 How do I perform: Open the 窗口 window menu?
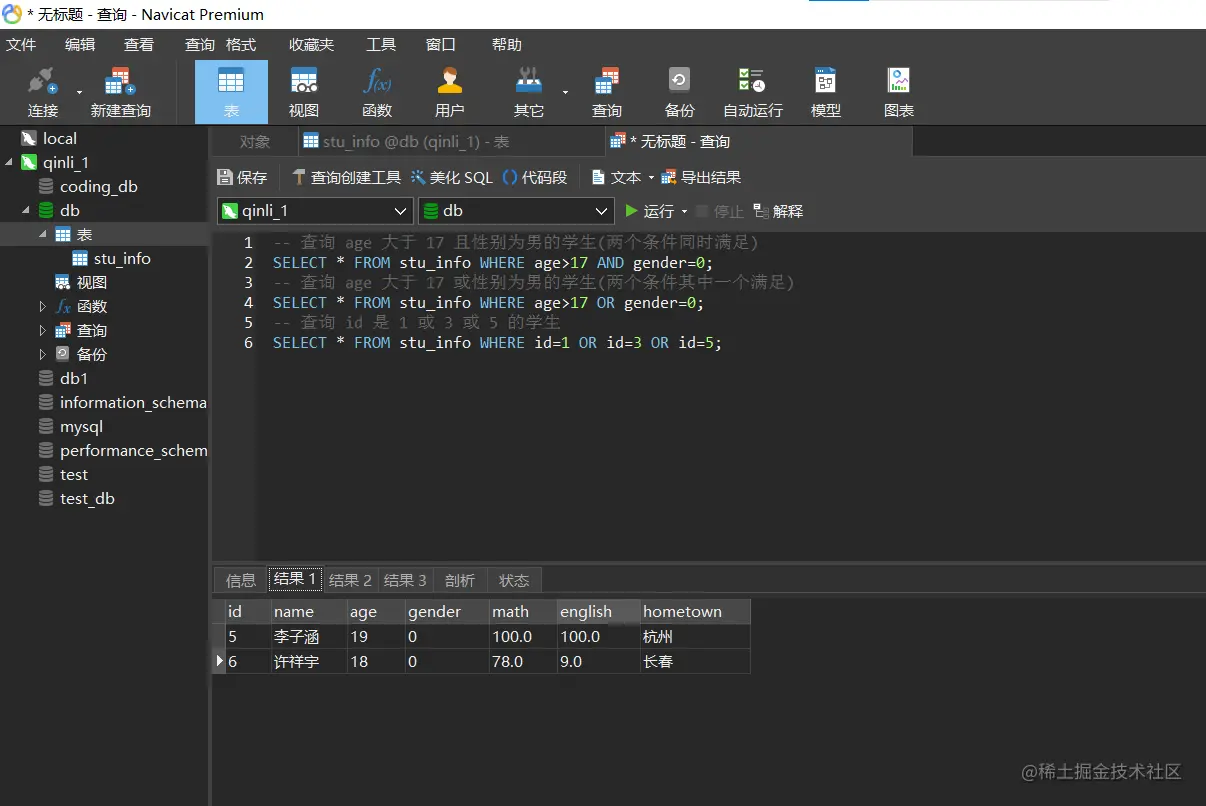tap(441, 44)
